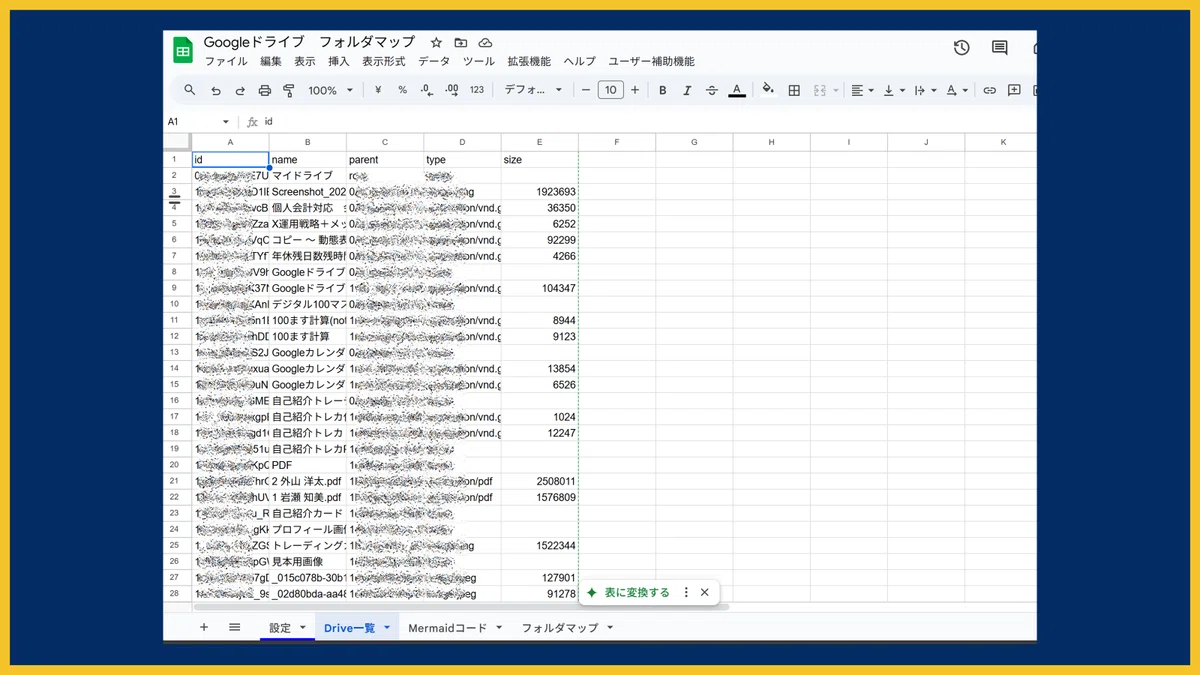Select cell with size 1923693
The image size is (1200, 675).
pos(540,191)
